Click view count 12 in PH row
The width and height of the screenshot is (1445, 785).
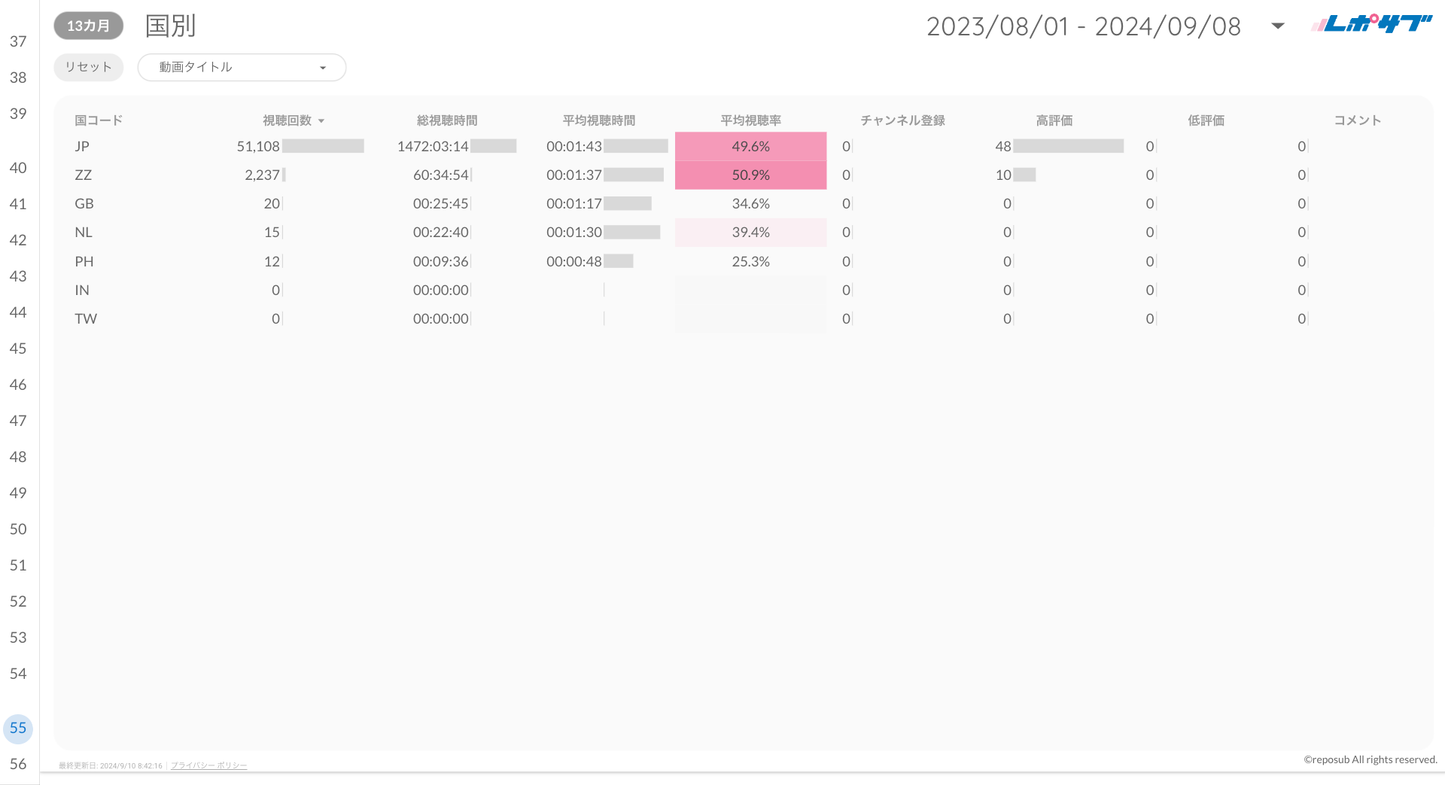272,261
